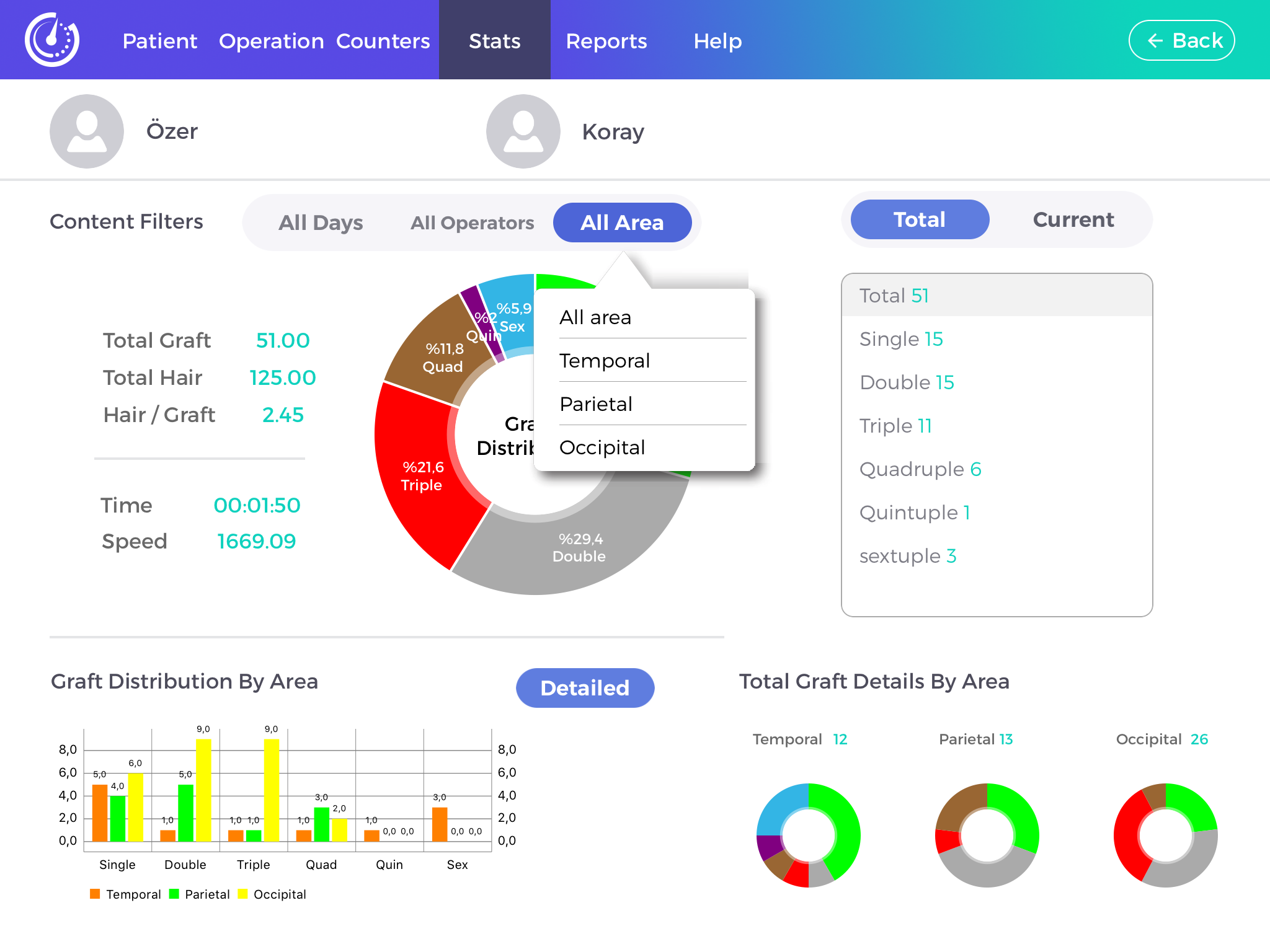
Task: Click the orange Temporal legend swatch
Action: tap(95, 894)
